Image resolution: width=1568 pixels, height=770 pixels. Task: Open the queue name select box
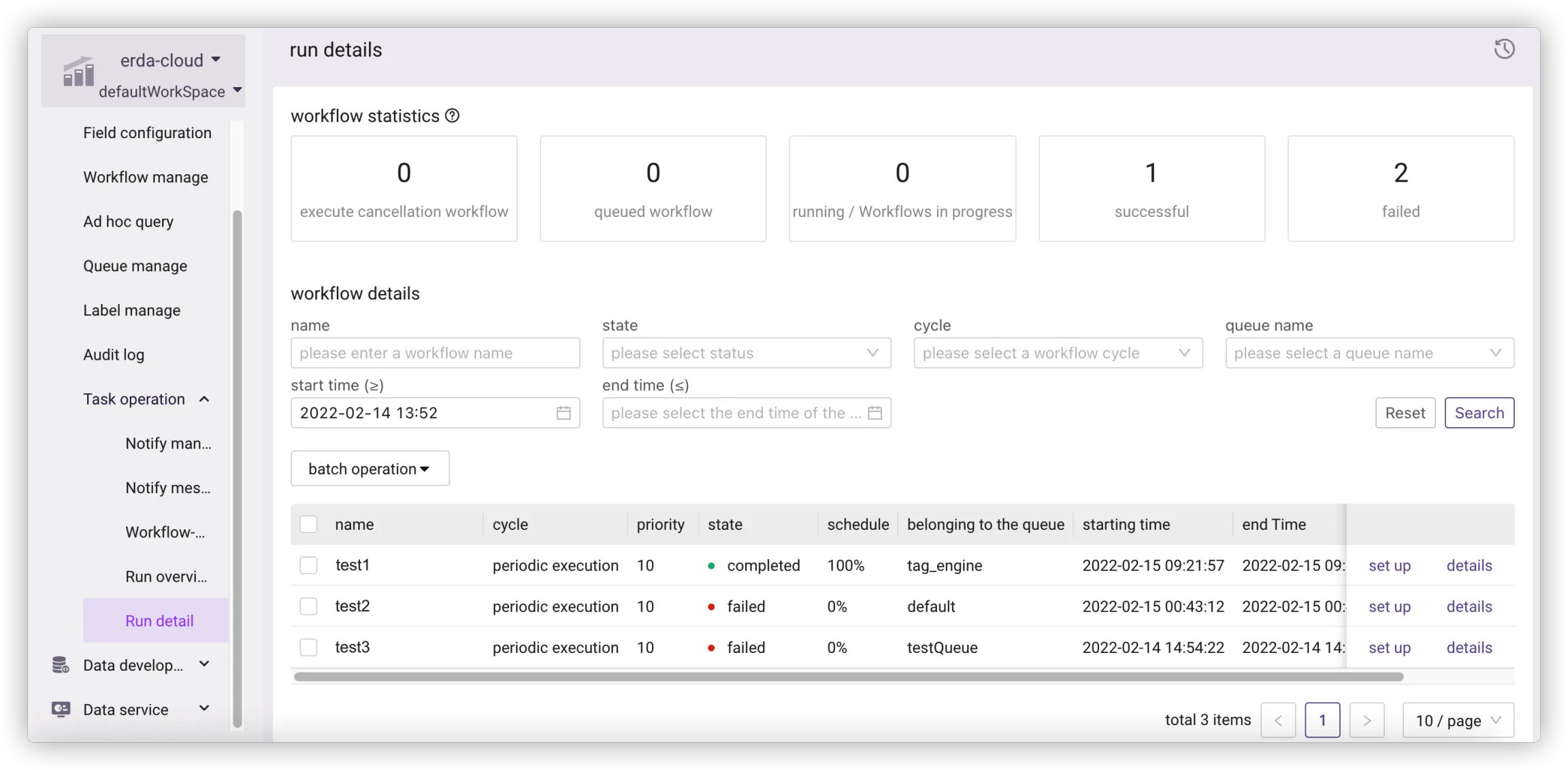point(1369,353)
